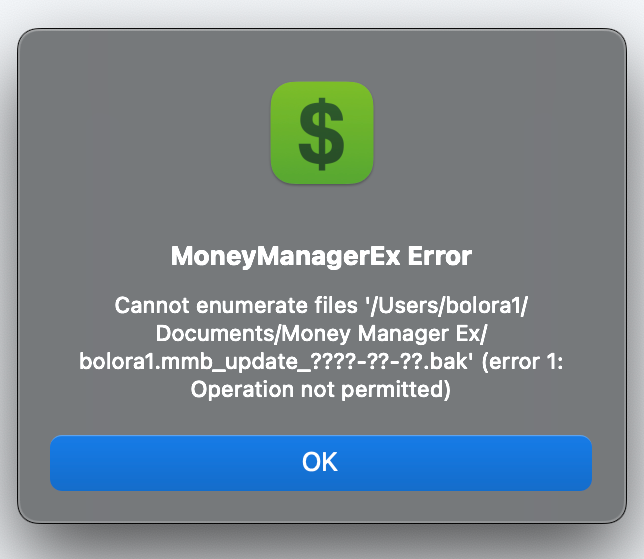Click the word MoneyManagerEx in the heading

pos(285,257)
